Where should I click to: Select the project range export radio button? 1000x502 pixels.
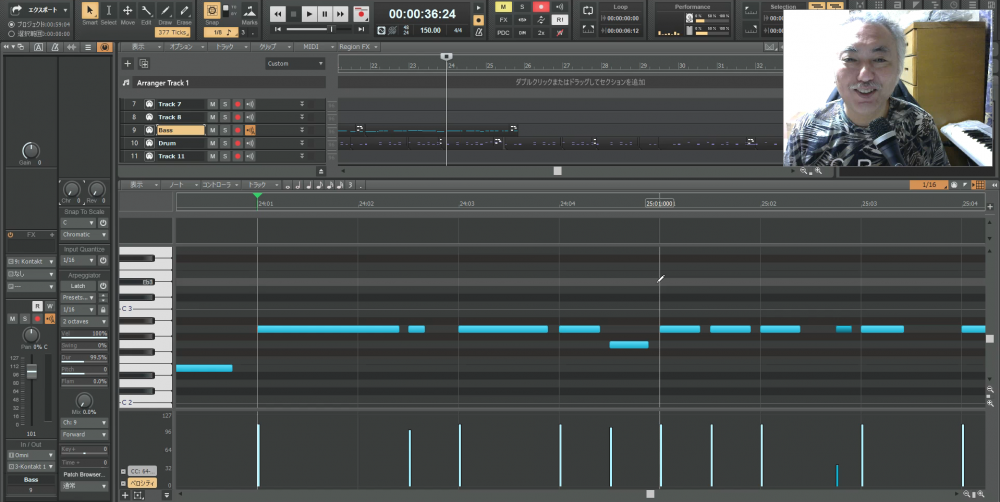(x=11, y=24)
